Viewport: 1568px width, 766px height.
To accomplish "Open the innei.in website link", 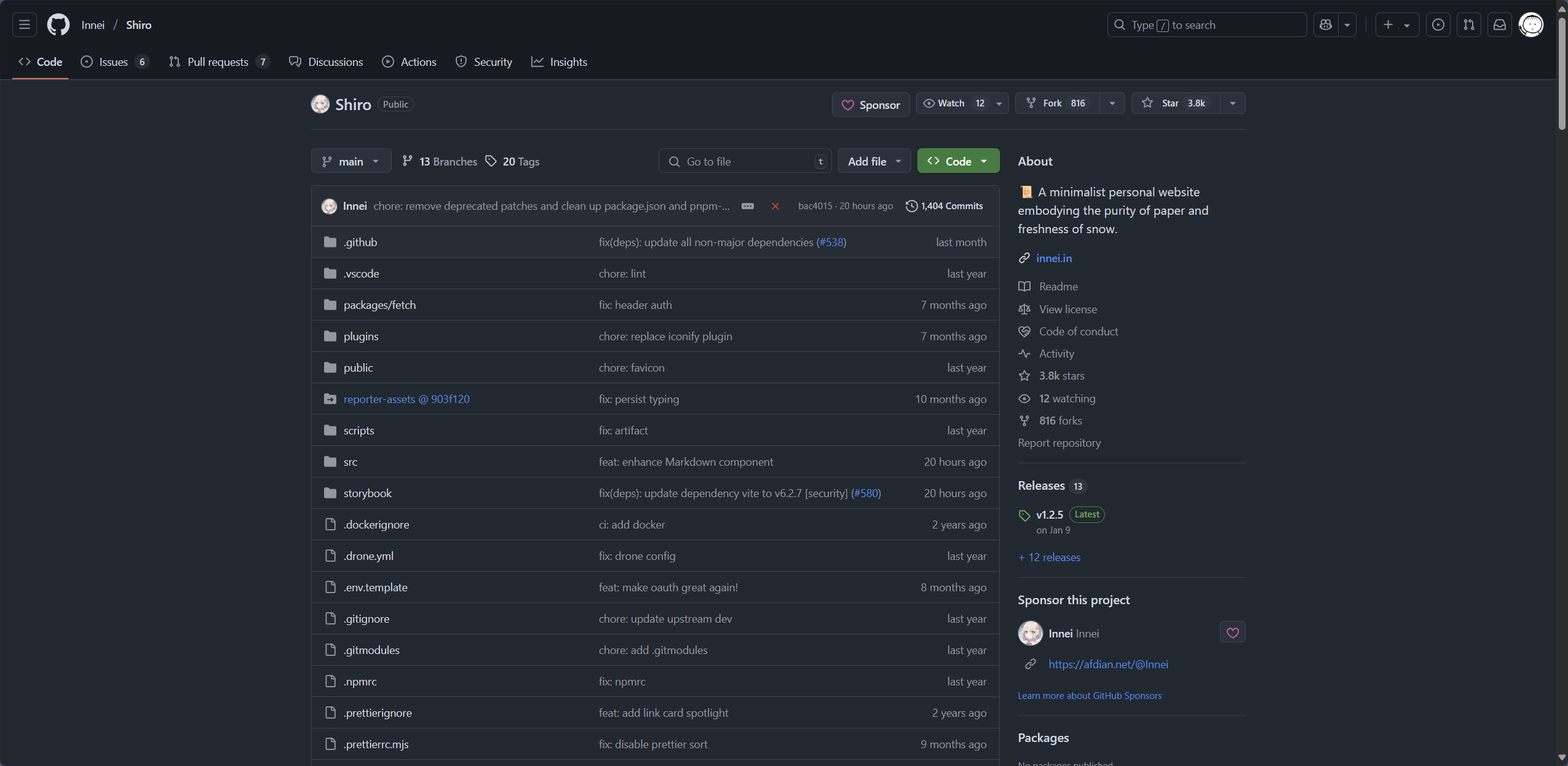I will 1054,258.
